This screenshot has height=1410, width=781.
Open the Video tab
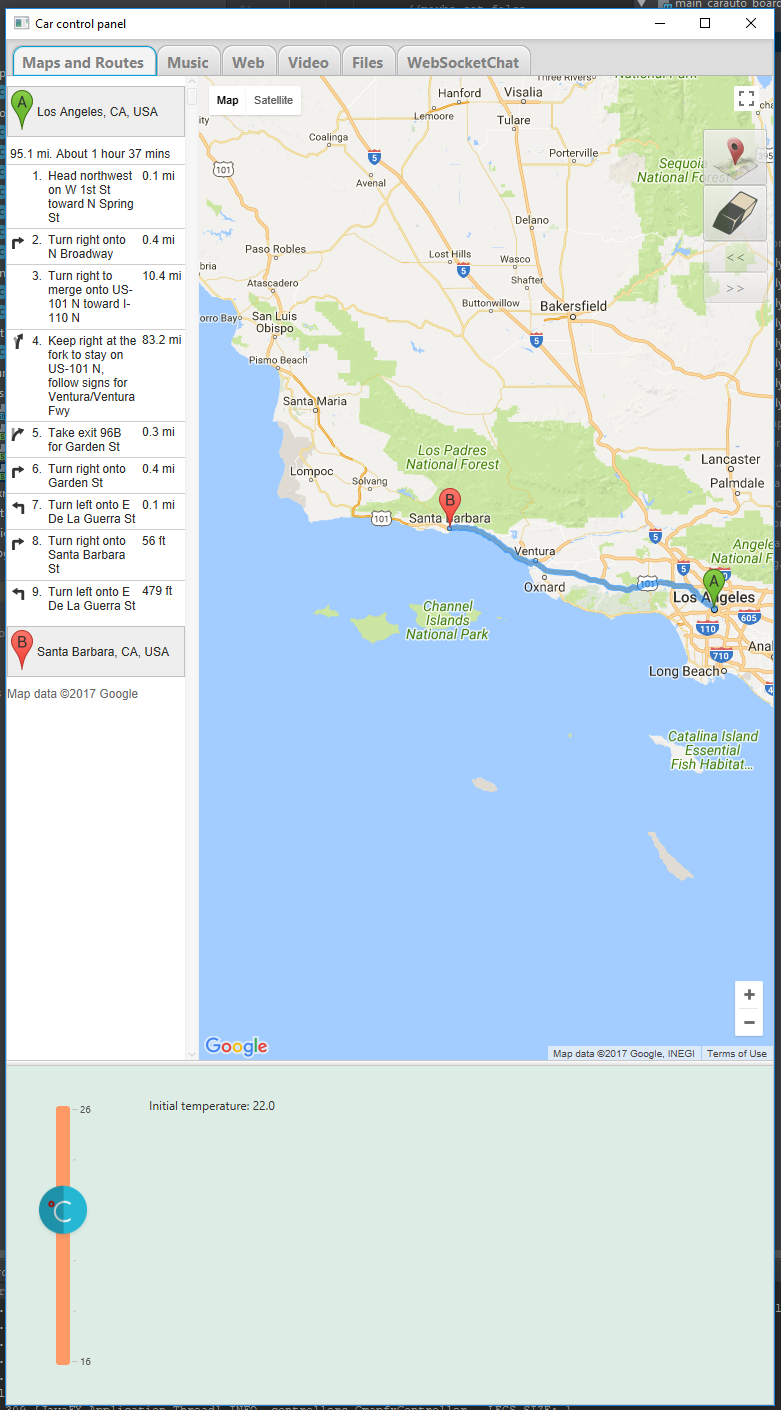308,62
